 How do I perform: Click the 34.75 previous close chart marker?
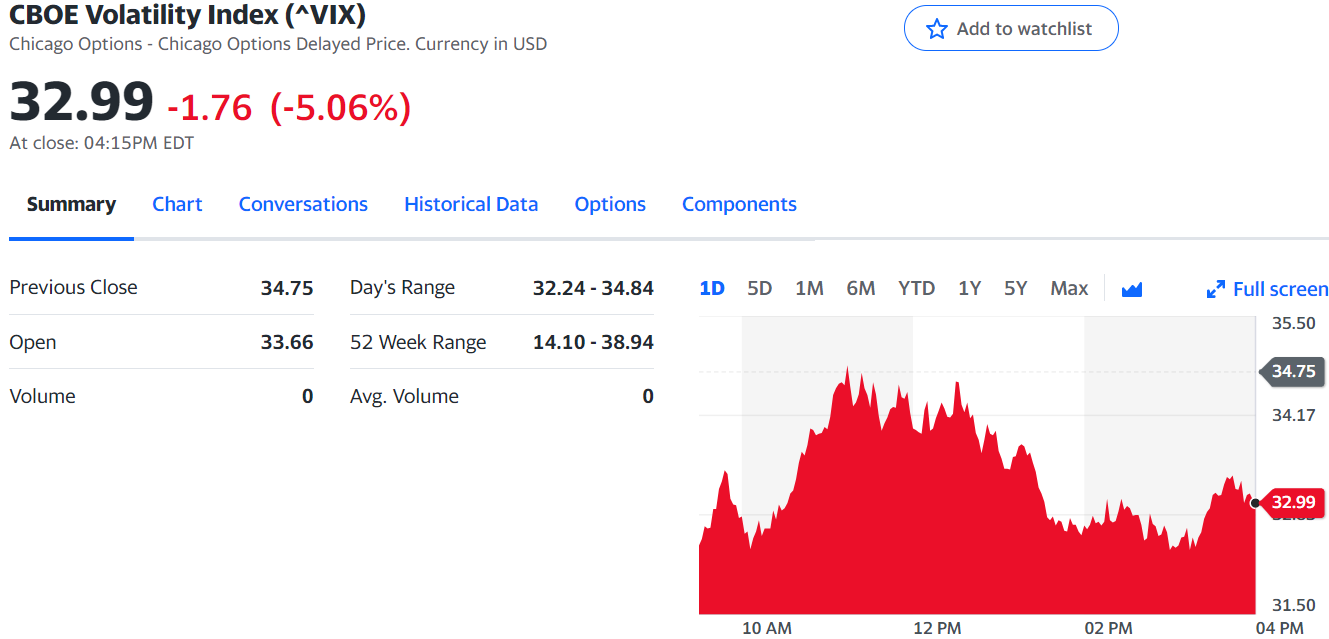pyautogui.click(x=1293, y=371)
